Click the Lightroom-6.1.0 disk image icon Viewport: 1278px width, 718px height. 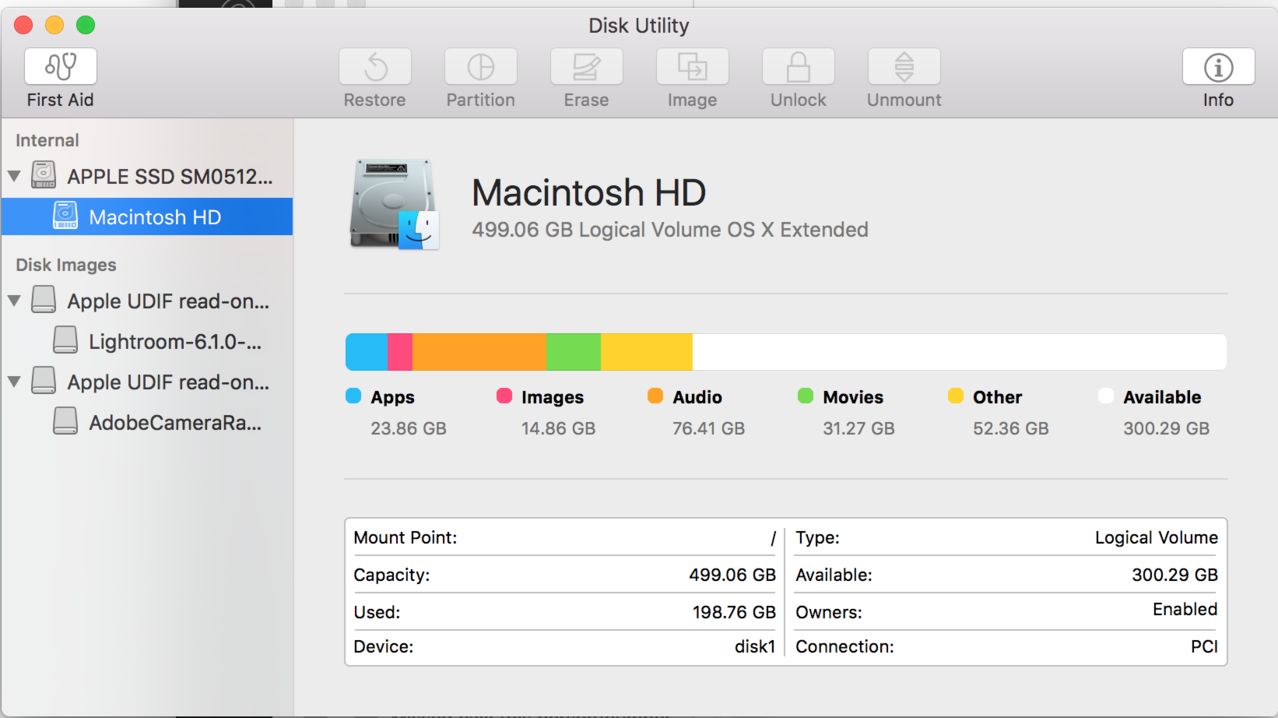point(65,341)
